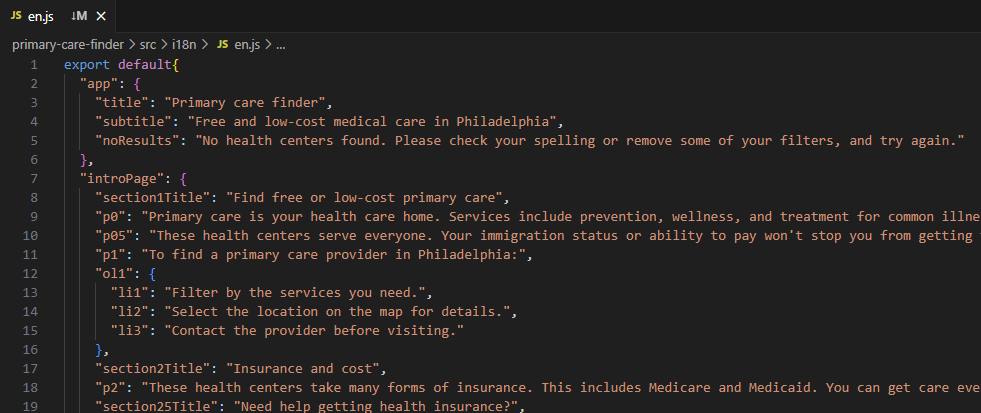Click line number 19 in the gutter
Viewport: 981px width, 413px height.
point(30,407)
